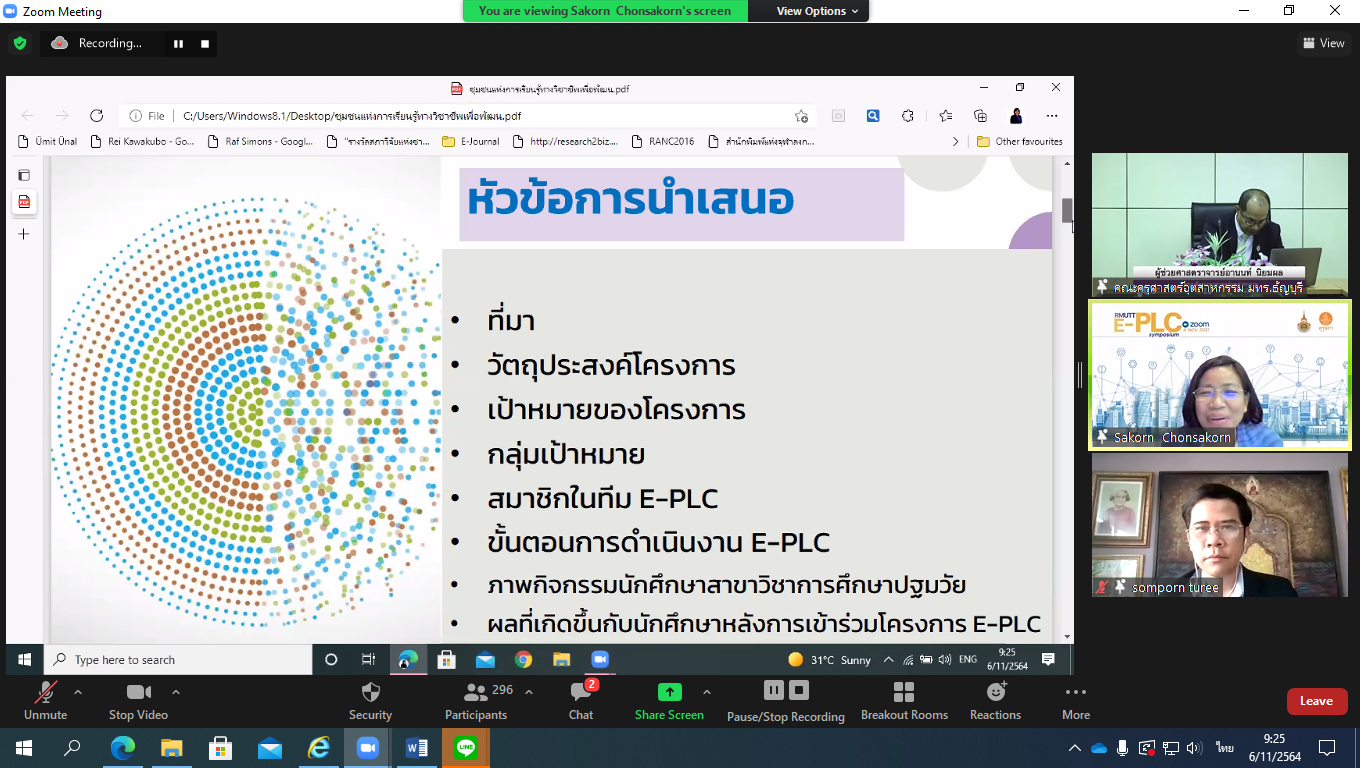Screen dimensions: 1360x768
Task: Expand audio options arrow beside Unmute
Action: [x=78, y=692]
